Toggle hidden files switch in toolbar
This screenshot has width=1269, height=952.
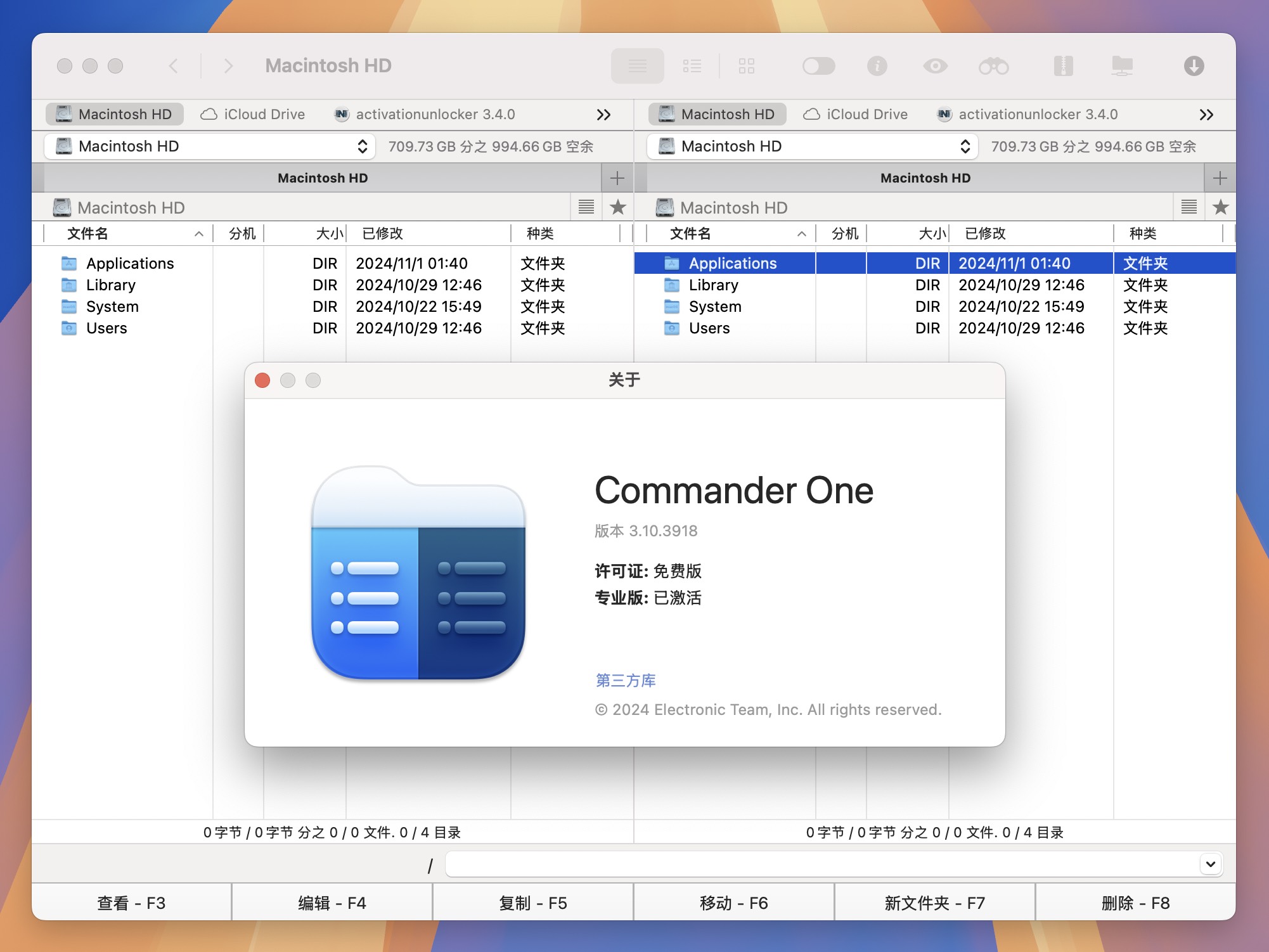(818, 66)
